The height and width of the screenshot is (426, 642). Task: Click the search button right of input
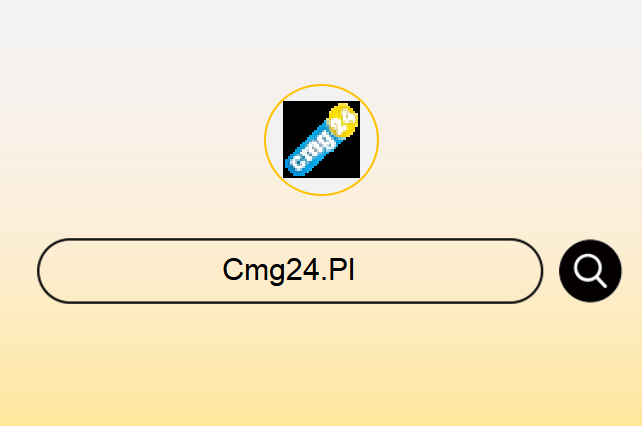tap(590, 271)
